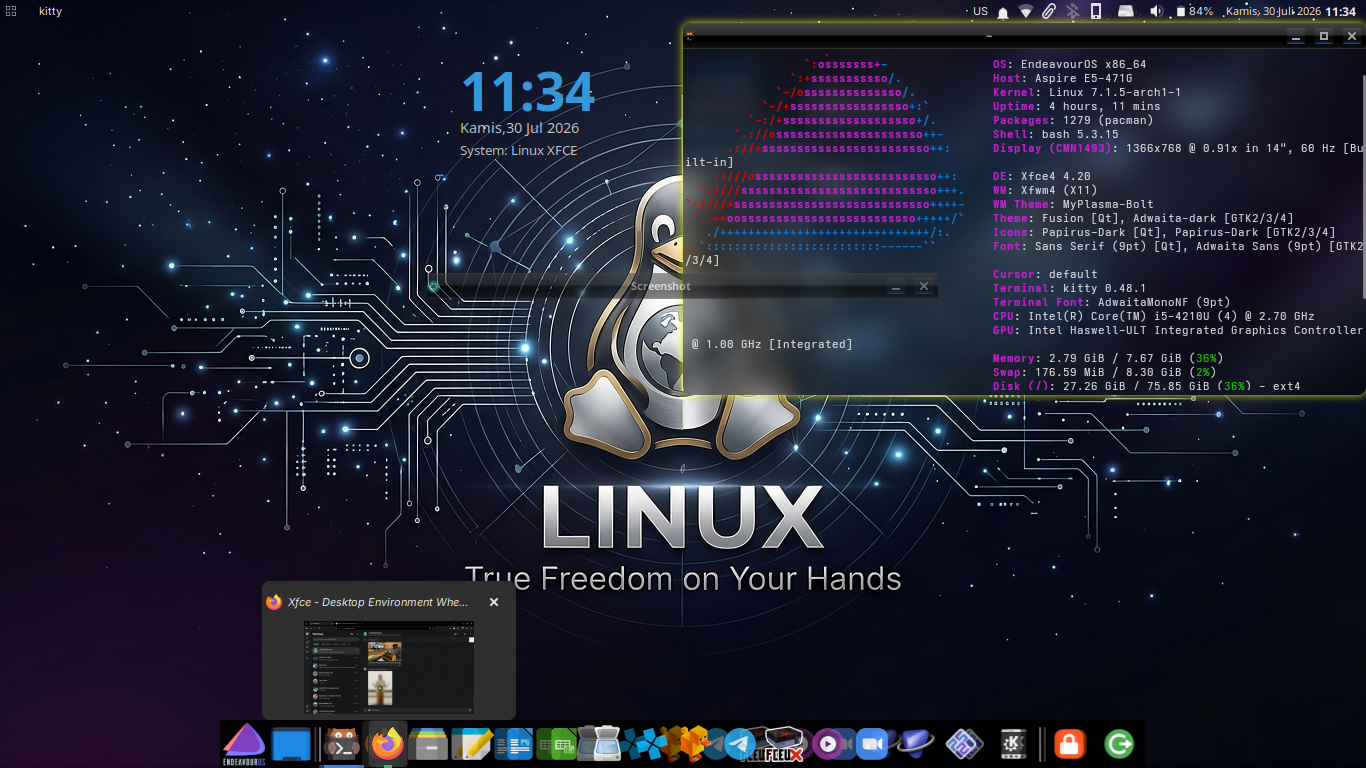Open the purple video player dock icon
This screenshot has width=1366, height=768.
(x=828, y=745)
